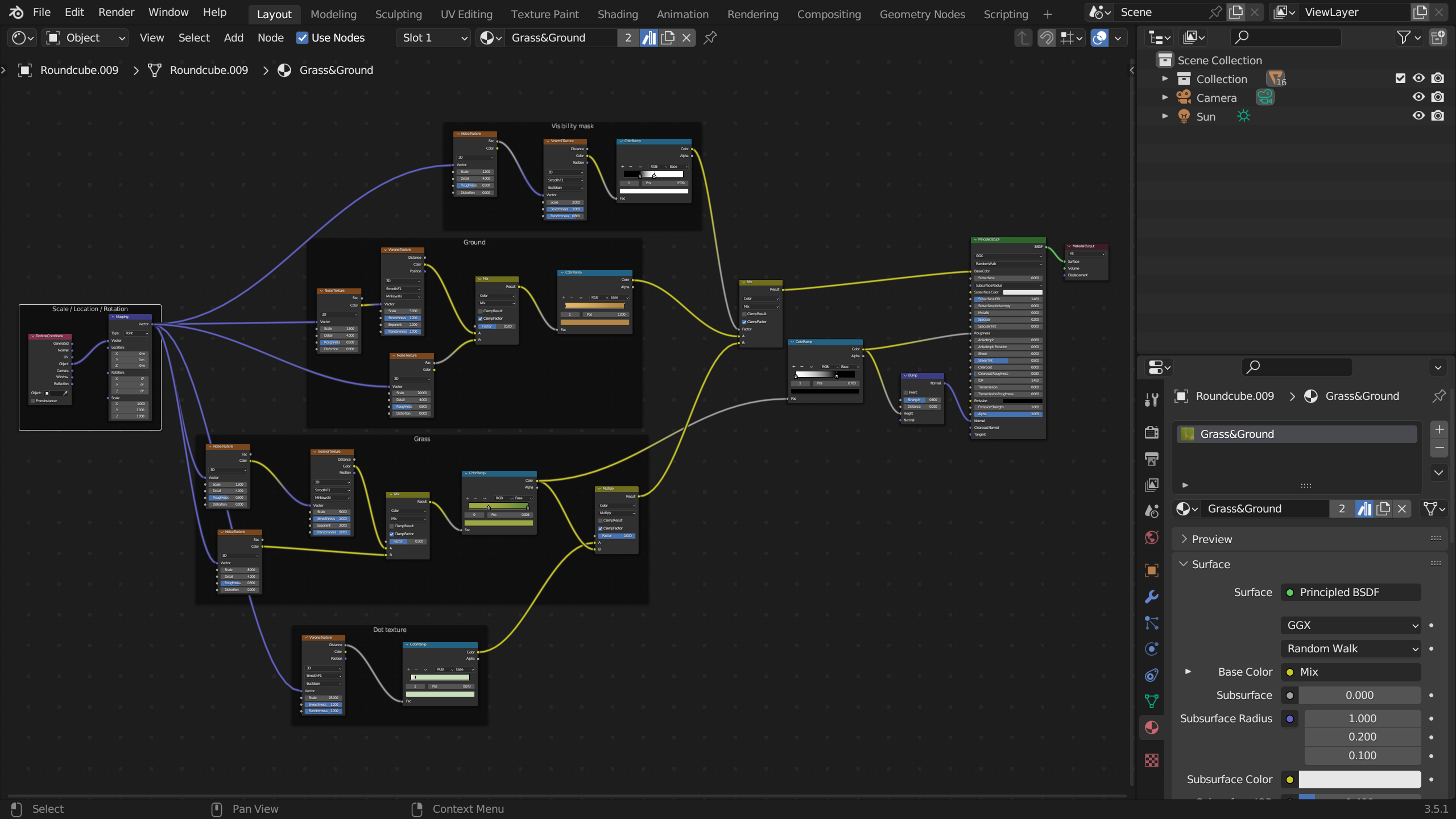Screen dimensions: 1456x819
Task: Hide the Sun in viewport
Action: tap(1418, 116)
